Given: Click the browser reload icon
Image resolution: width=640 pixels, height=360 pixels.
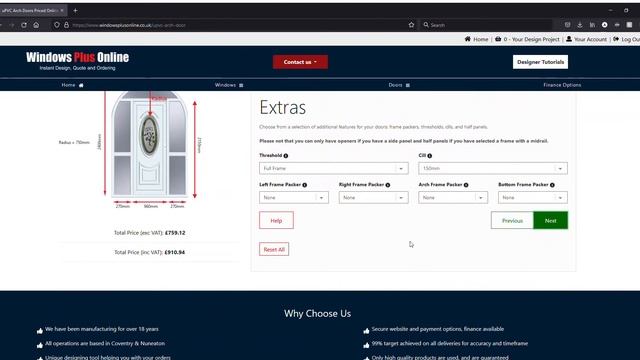Looking at the screenshot, I should [24, 25].
